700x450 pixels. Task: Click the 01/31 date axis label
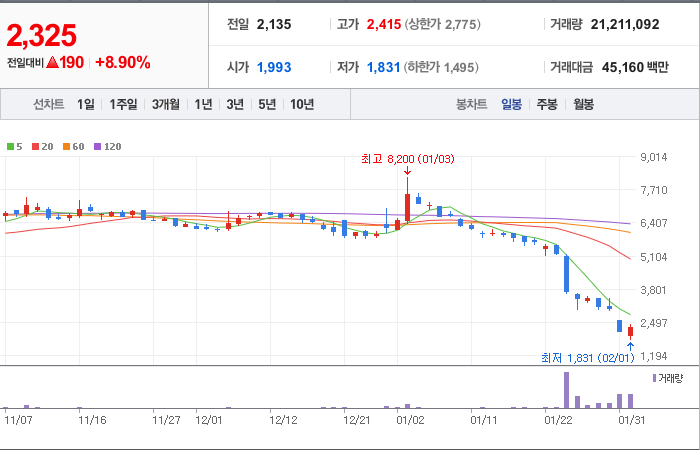[632, 421]
